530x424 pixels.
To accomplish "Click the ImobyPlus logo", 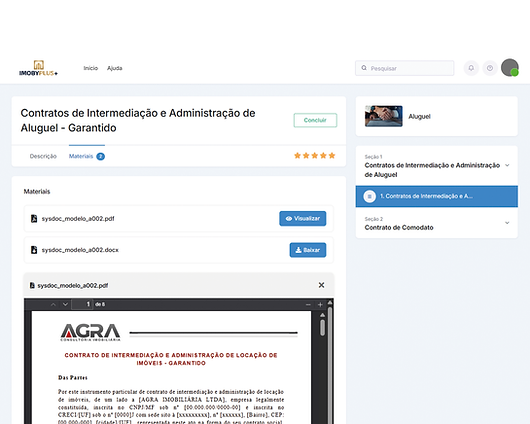I will [38, 68].
